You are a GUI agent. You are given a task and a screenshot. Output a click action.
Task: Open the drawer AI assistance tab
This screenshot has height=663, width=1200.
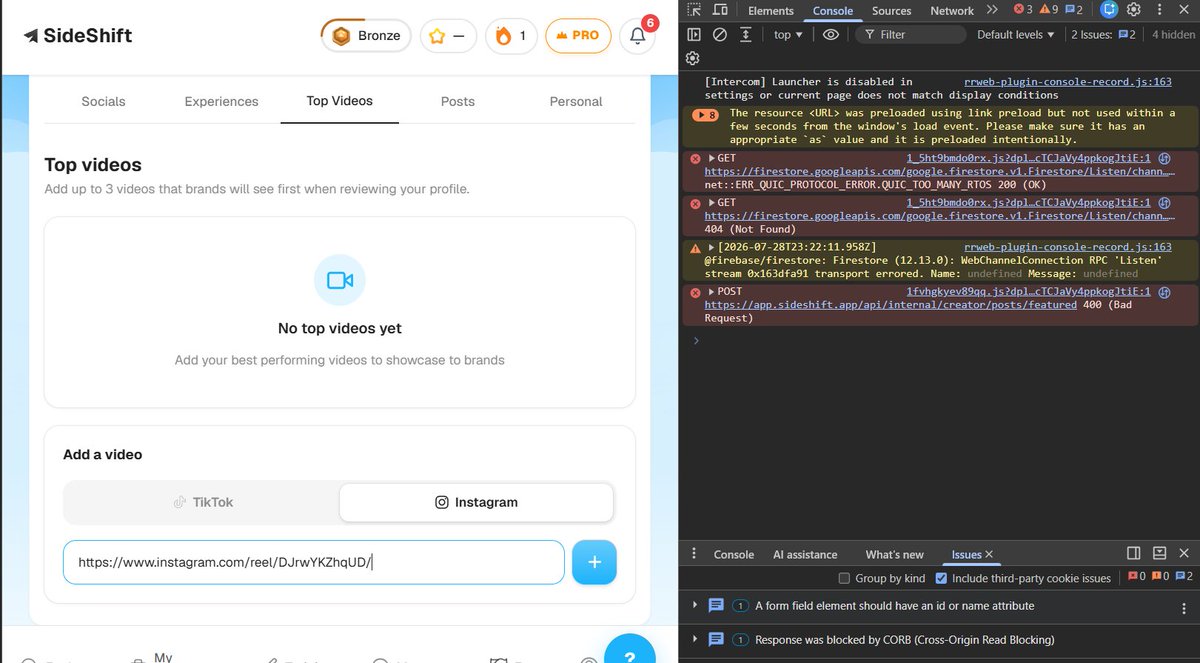pyautogui.click(x=805, y=554)
